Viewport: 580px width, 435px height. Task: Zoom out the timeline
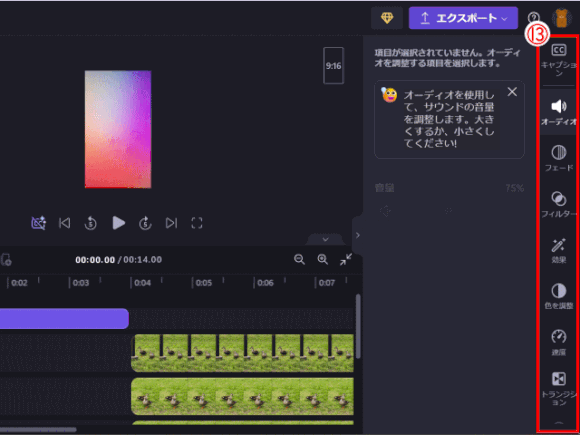coord(299,259)
